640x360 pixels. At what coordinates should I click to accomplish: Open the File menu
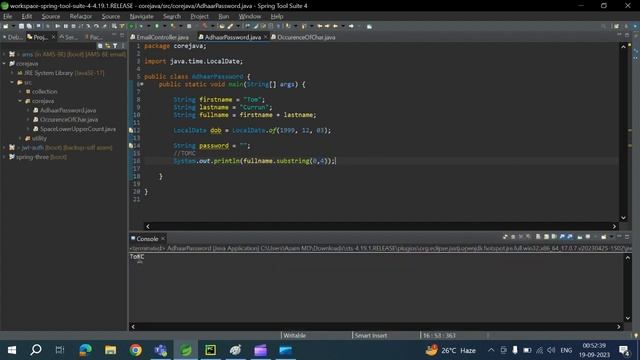(7, 16)
